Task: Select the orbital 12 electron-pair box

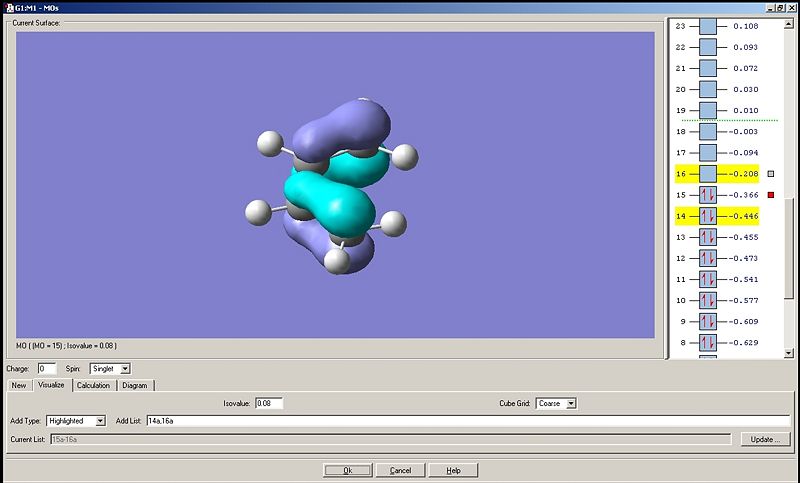Action: pyautogui.click(x=708, y=258)
